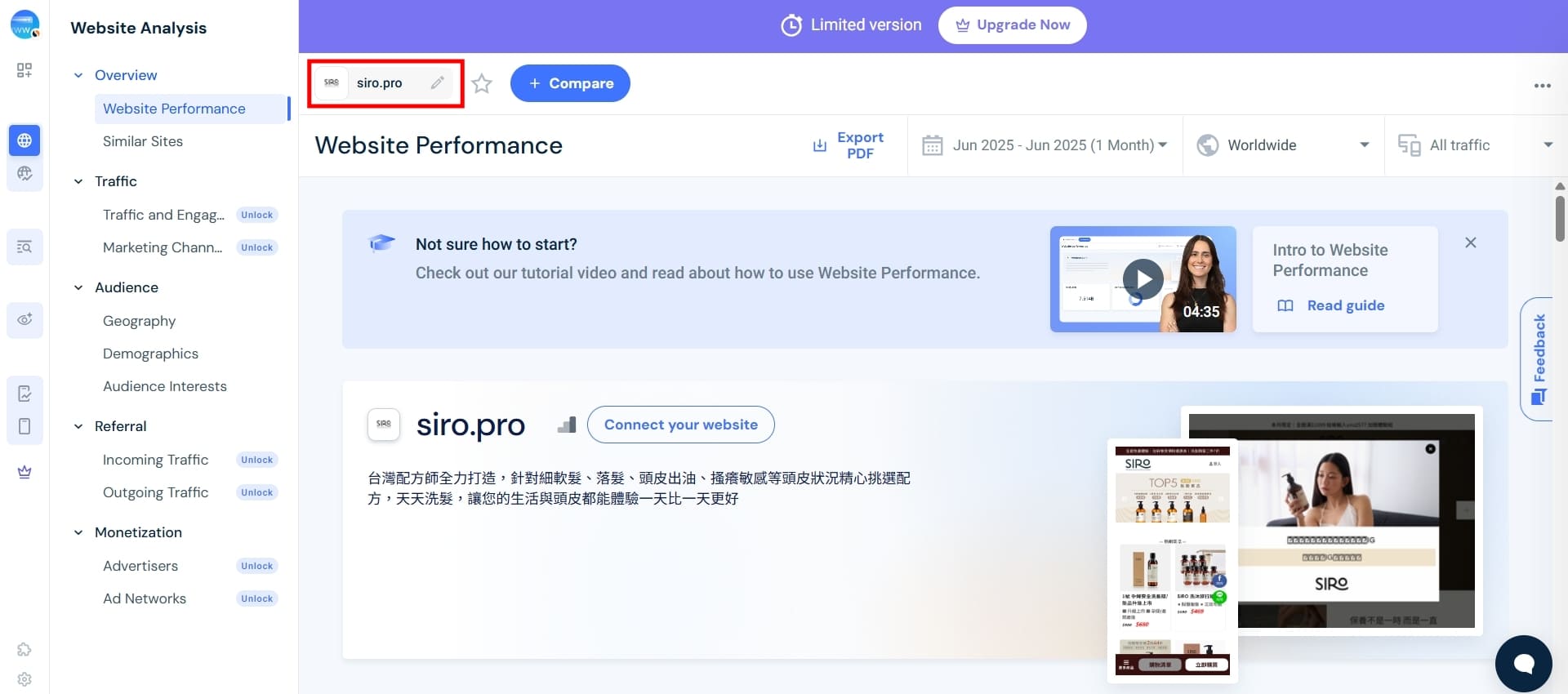Open Demographics page
Screen dimensions: 1568x694
150,354
